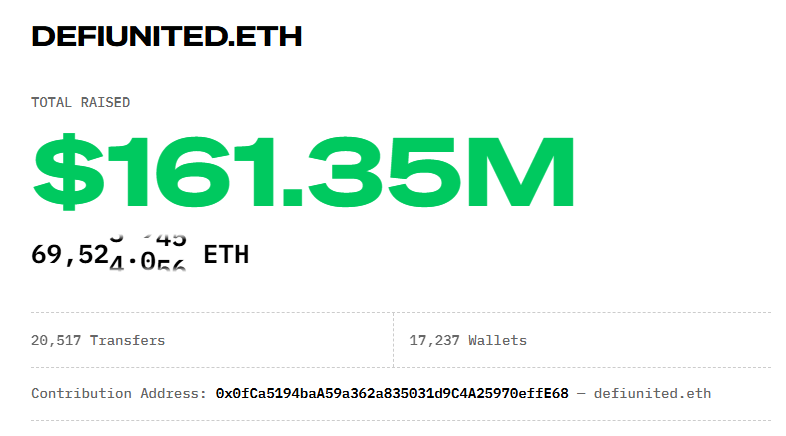Click the DEFIUNITED.ETH page heading
786x436 pixels.
166,36
